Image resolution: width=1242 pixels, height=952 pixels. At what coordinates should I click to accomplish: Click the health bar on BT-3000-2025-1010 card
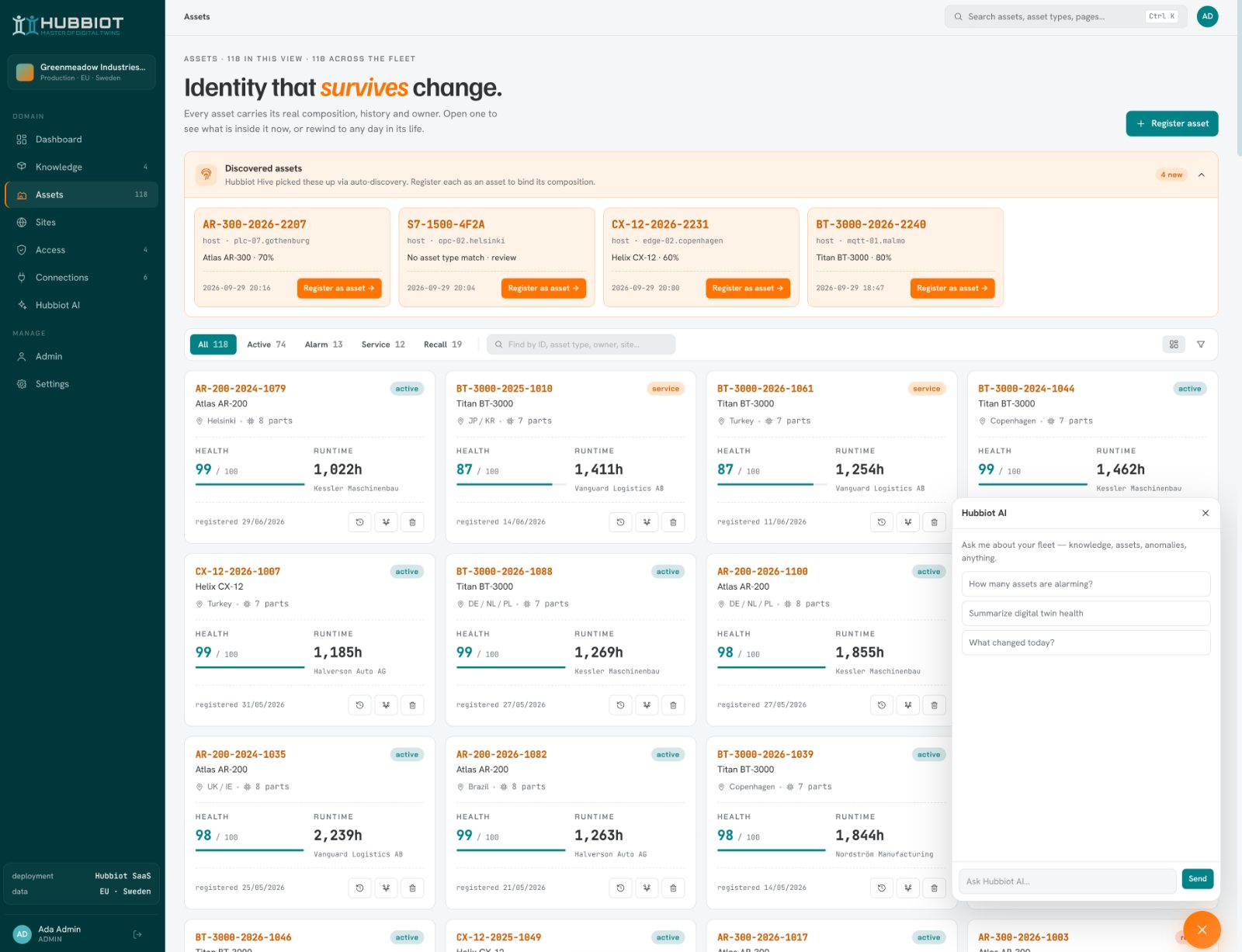pos(510,484)
